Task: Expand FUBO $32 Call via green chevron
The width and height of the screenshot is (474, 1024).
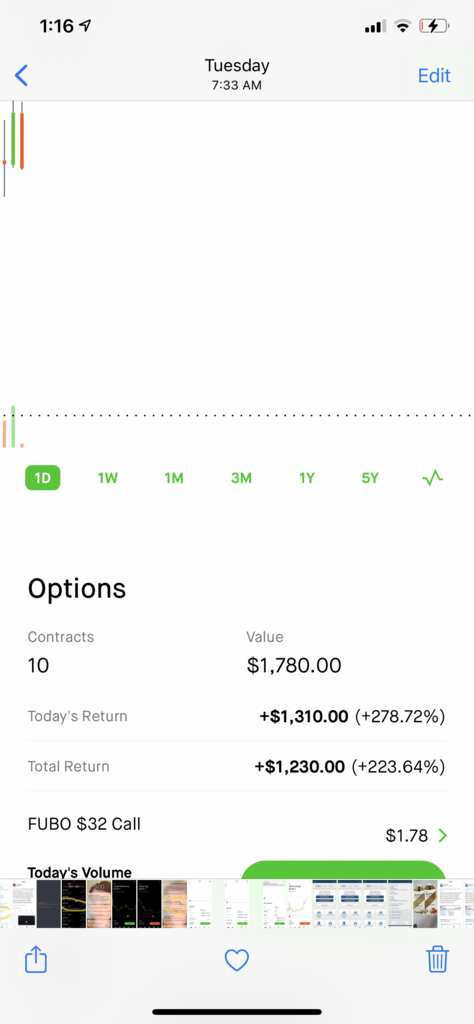Action: pos(443,835)
